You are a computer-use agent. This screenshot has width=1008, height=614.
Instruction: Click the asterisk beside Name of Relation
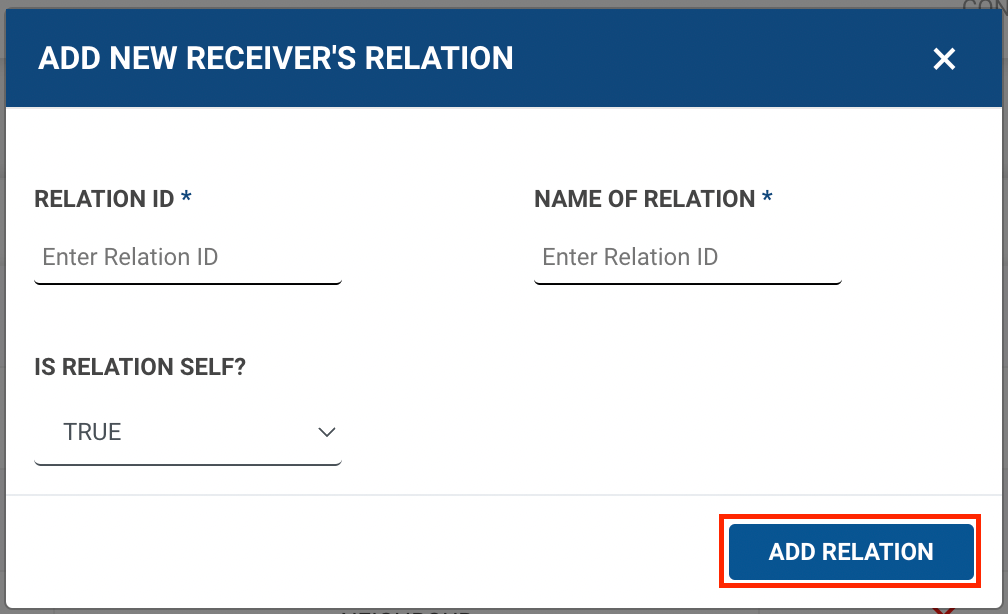pos(767,198)
